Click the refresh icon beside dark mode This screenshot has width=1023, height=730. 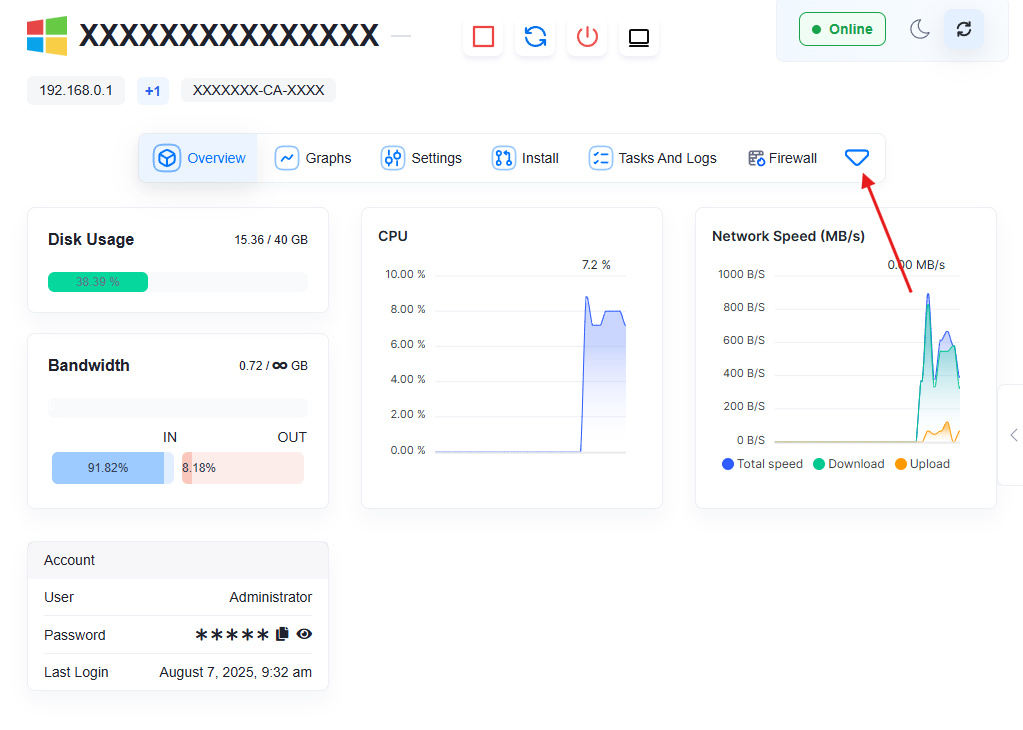point(963,29)
